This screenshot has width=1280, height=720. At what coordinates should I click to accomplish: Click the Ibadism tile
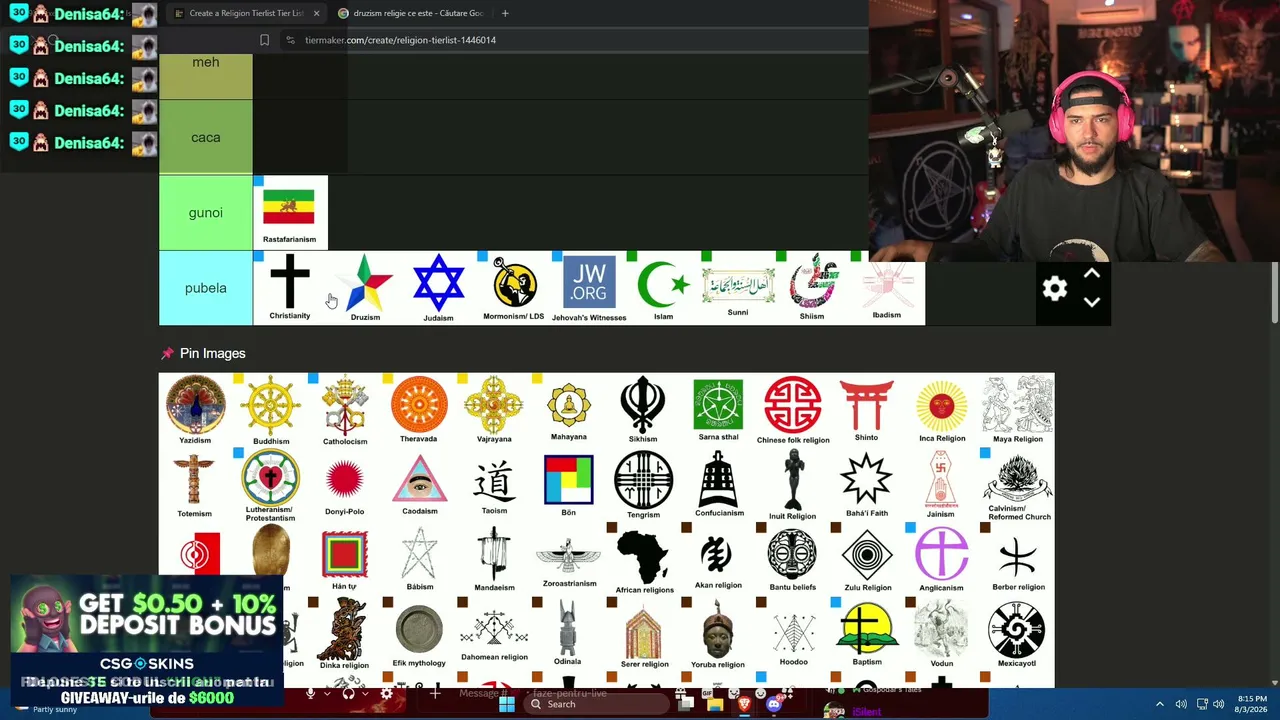point(888,288)
